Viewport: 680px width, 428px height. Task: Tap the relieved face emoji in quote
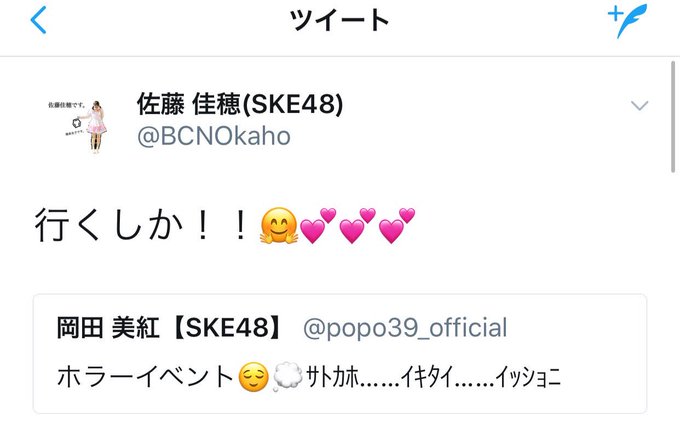click(254, 377)
